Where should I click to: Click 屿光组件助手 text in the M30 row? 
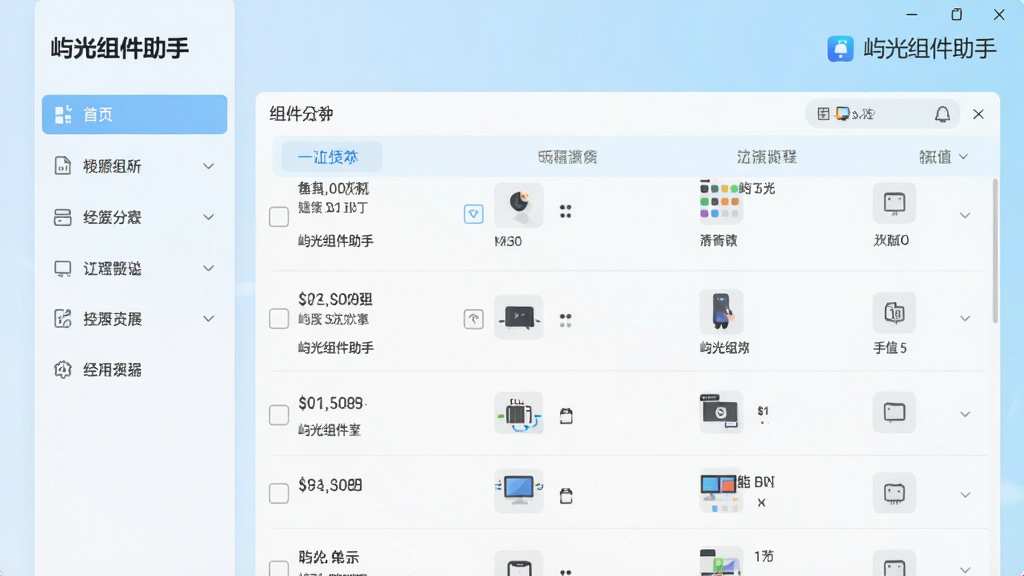tap(336, 241)
